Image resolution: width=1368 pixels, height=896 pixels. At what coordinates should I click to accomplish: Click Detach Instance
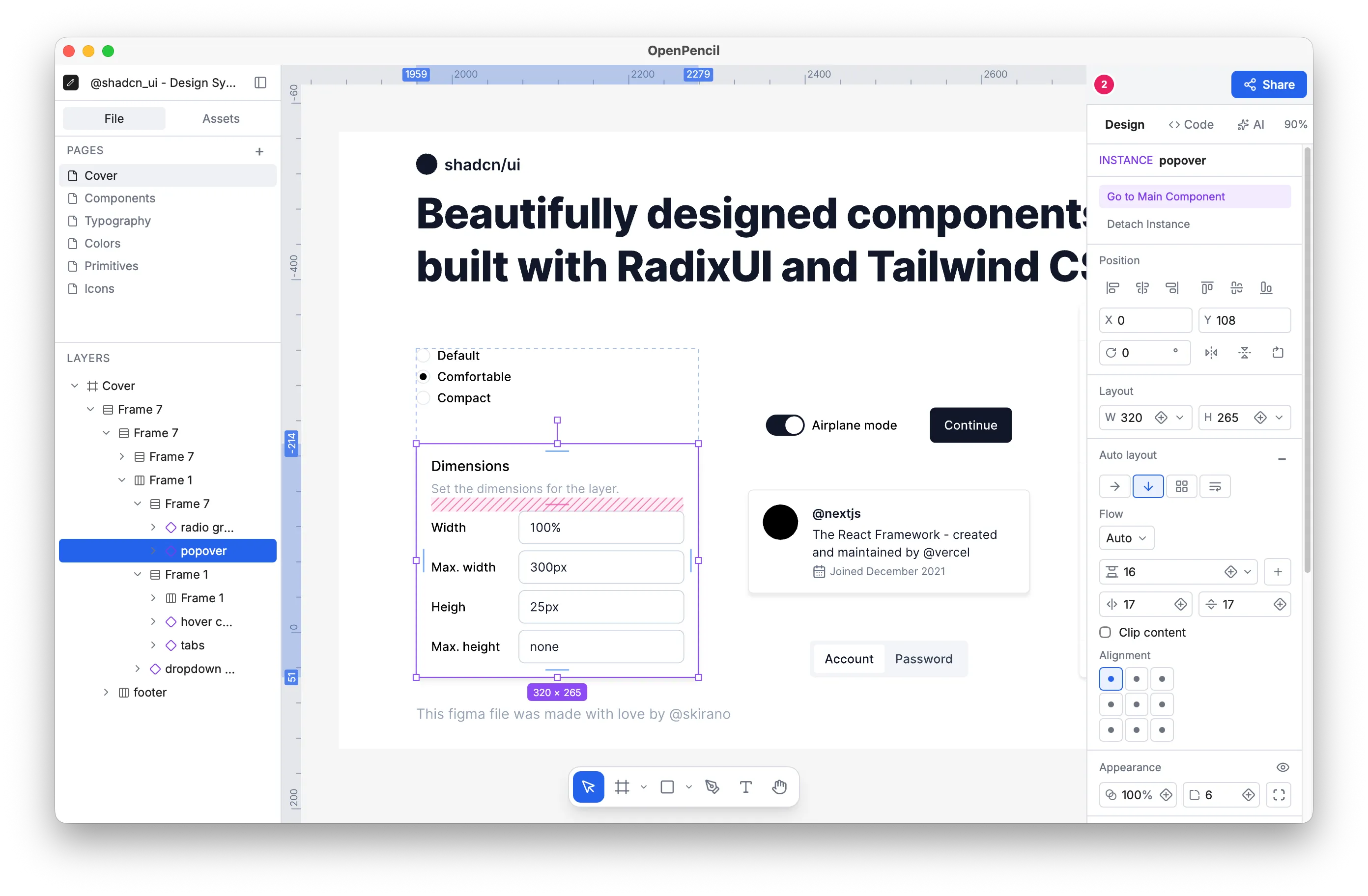pyautogui.click(x=1148, y=224)
